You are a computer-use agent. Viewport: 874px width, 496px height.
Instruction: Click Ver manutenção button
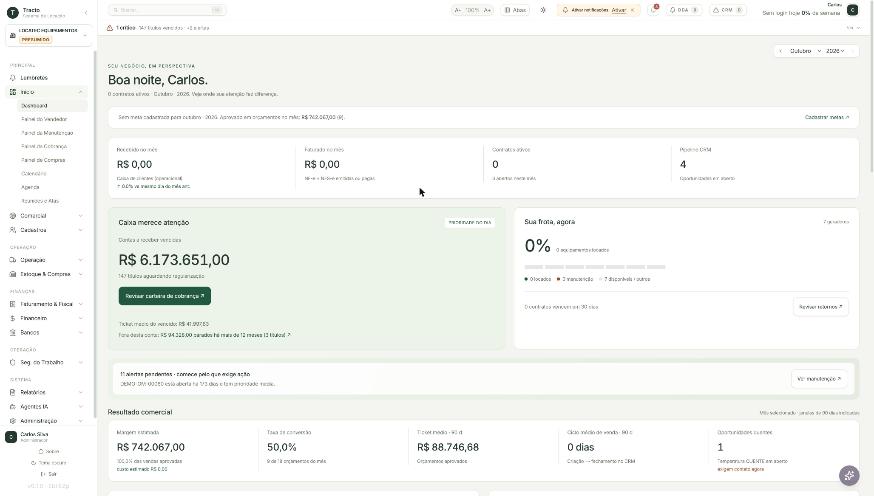tap(819, 379)
